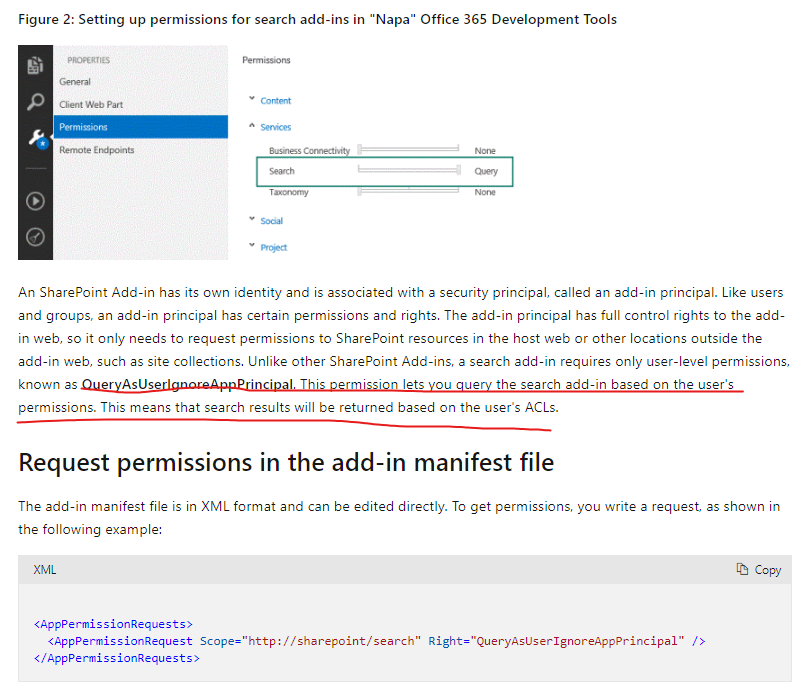Click the opening AppPermissionRequests tag line
807x687 pixels.
(x=113, y=624)
